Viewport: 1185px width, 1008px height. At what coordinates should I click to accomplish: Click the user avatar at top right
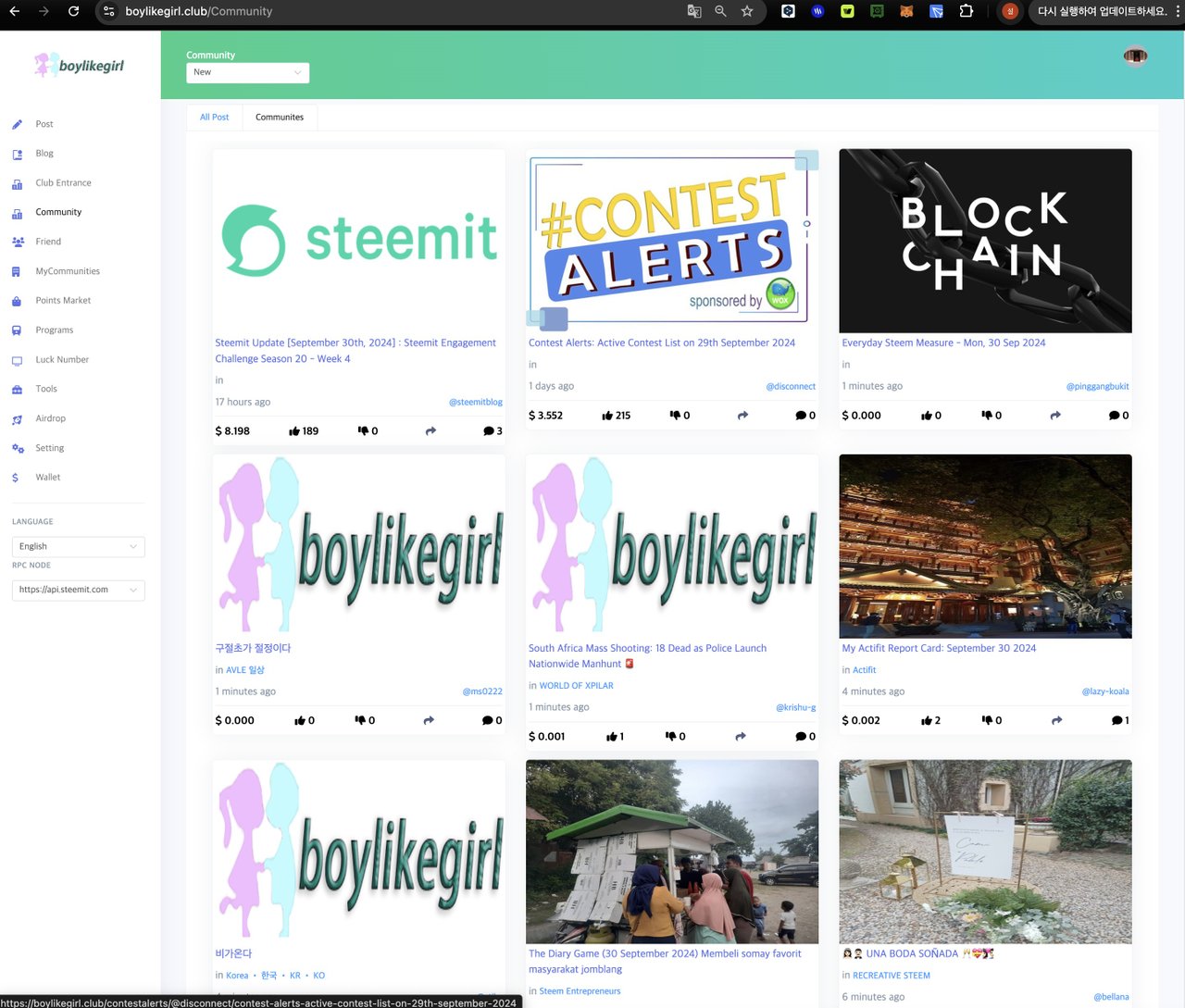pos(1135,56)
